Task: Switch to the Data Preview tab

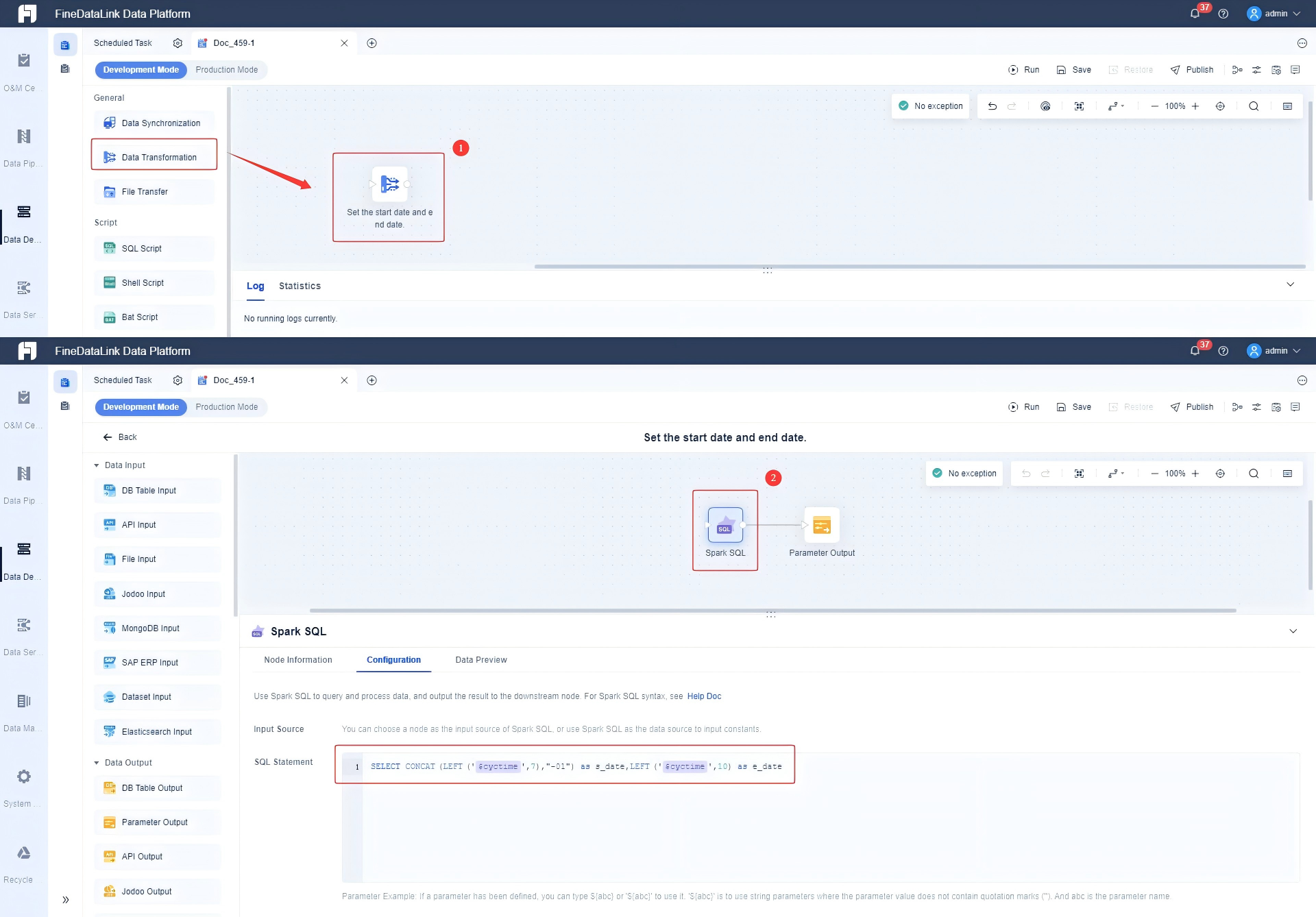Action: pos(480,660)
